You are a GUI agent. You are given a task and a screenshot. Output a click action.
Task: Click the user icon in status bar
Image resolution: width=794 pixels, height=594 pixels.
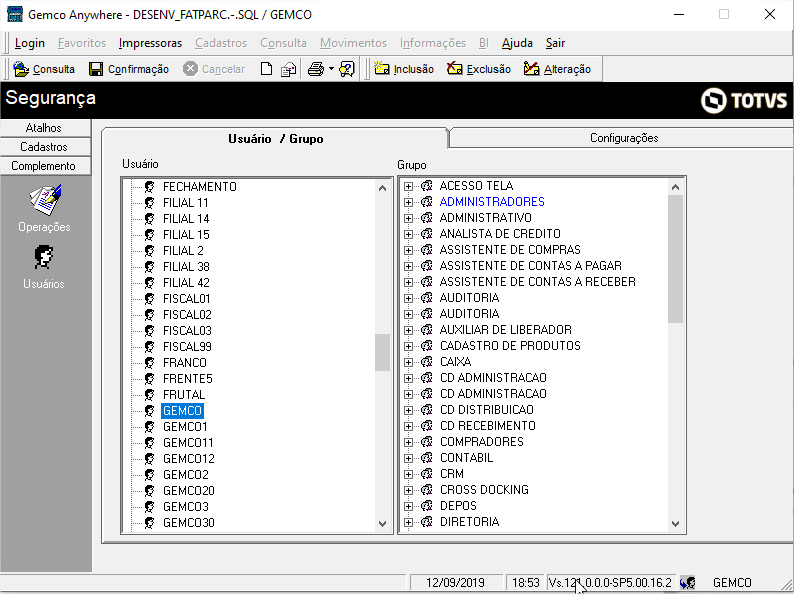[687, 583]
